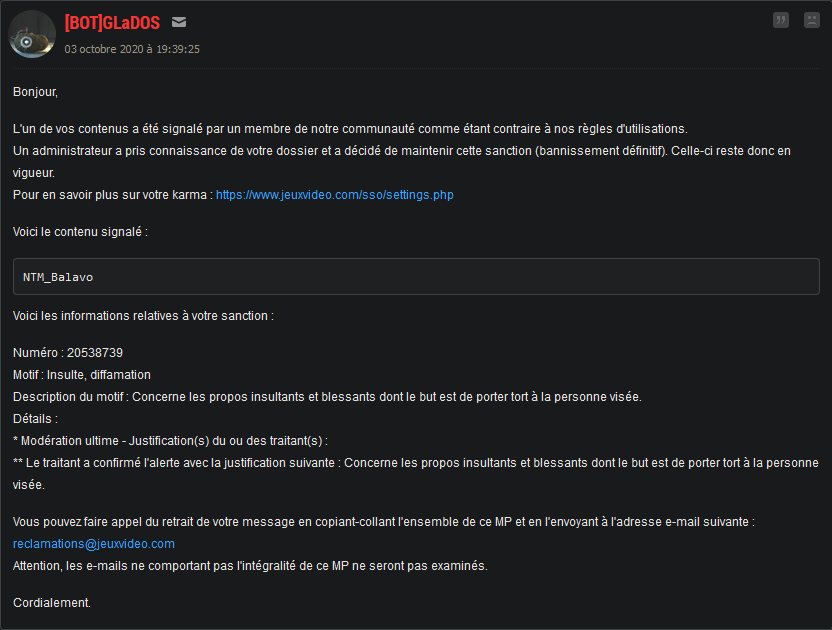Screen dimensions: 832x630
Task: Click the "Voici le contenu signalé" heading text
Action: tap(80, 232)
